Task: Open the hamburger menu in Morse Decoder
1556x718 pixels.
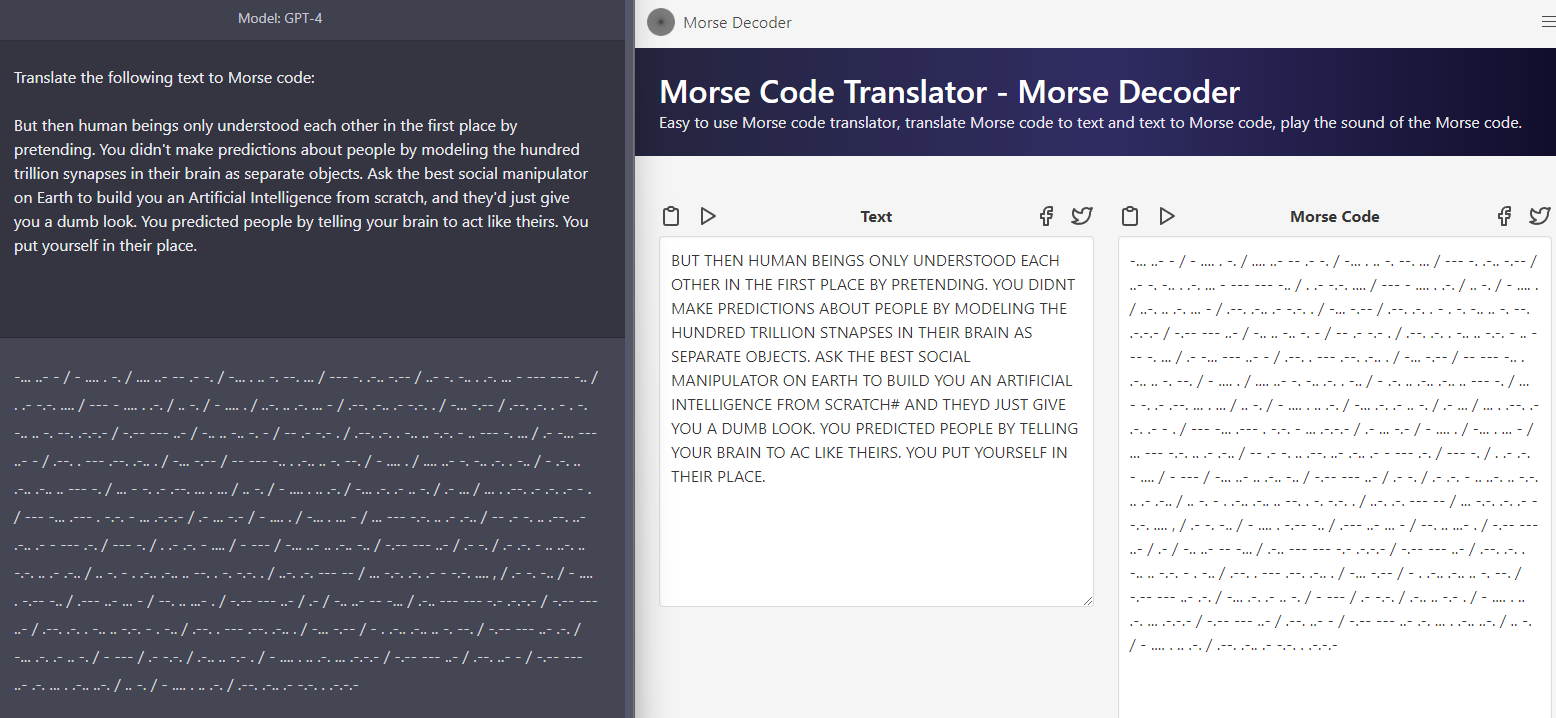Action: tap(1549, 22)
